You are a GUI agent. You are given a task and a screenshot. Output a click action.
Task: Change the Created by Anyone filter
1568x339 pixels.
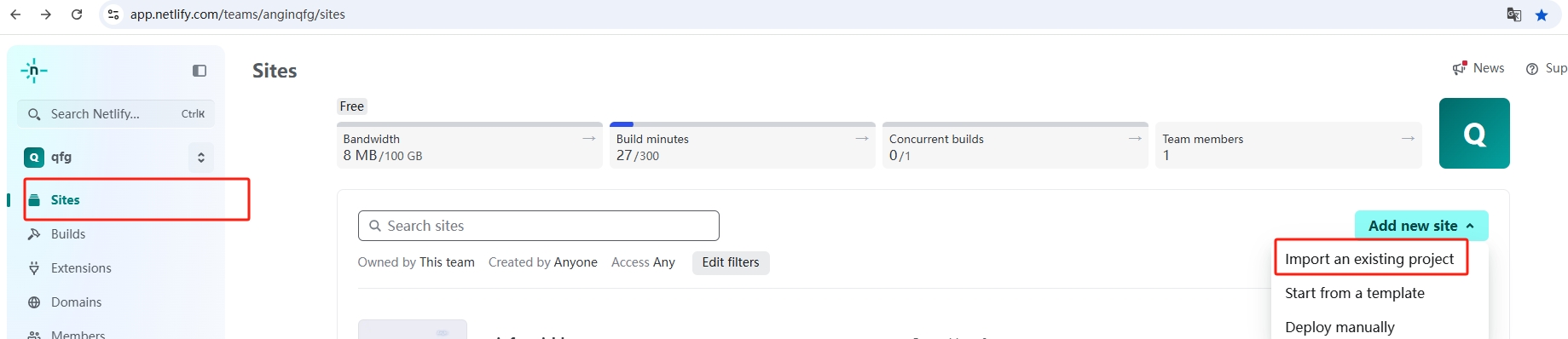(543, 262)
